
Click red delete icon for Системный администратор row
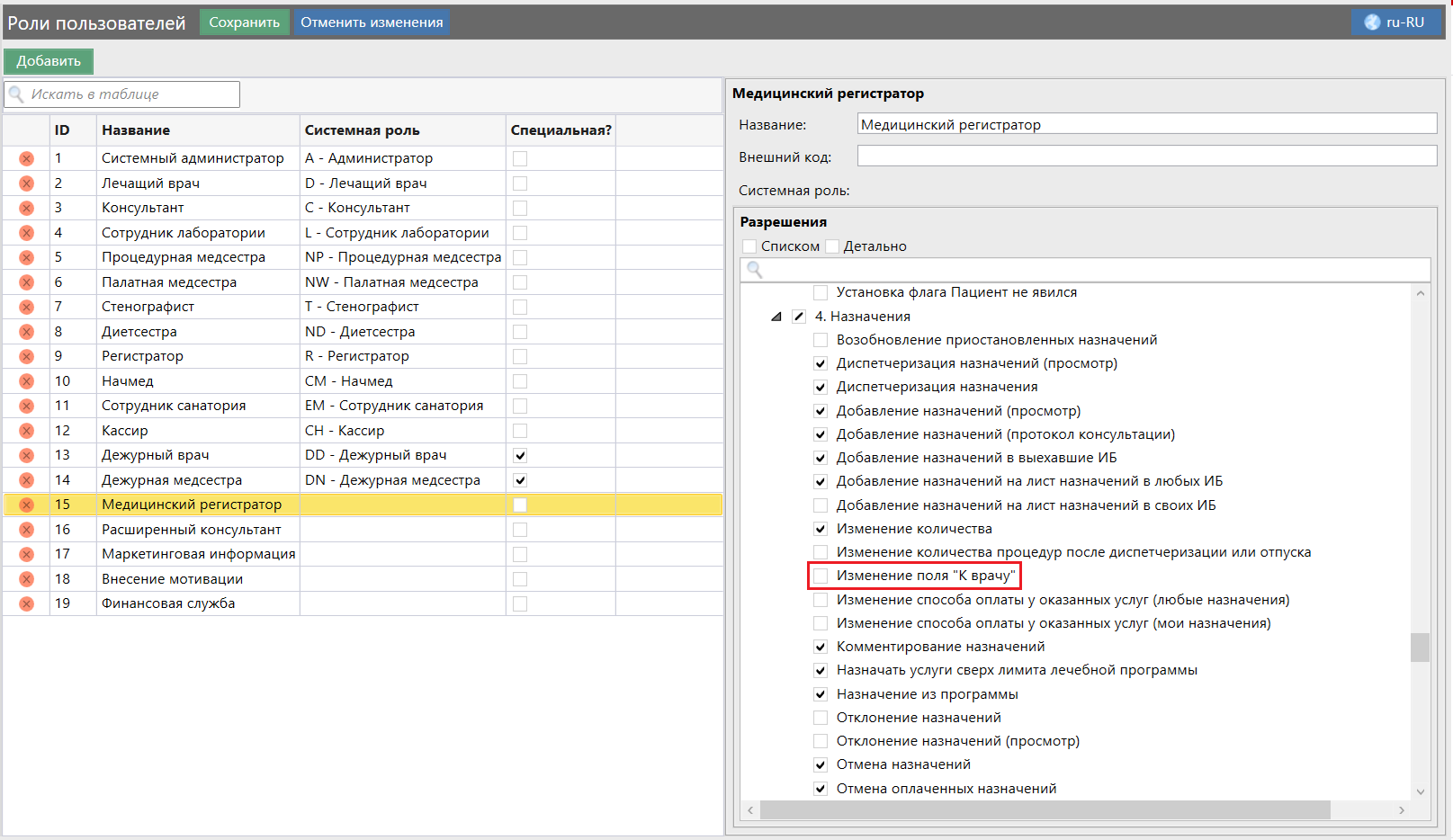26,158
